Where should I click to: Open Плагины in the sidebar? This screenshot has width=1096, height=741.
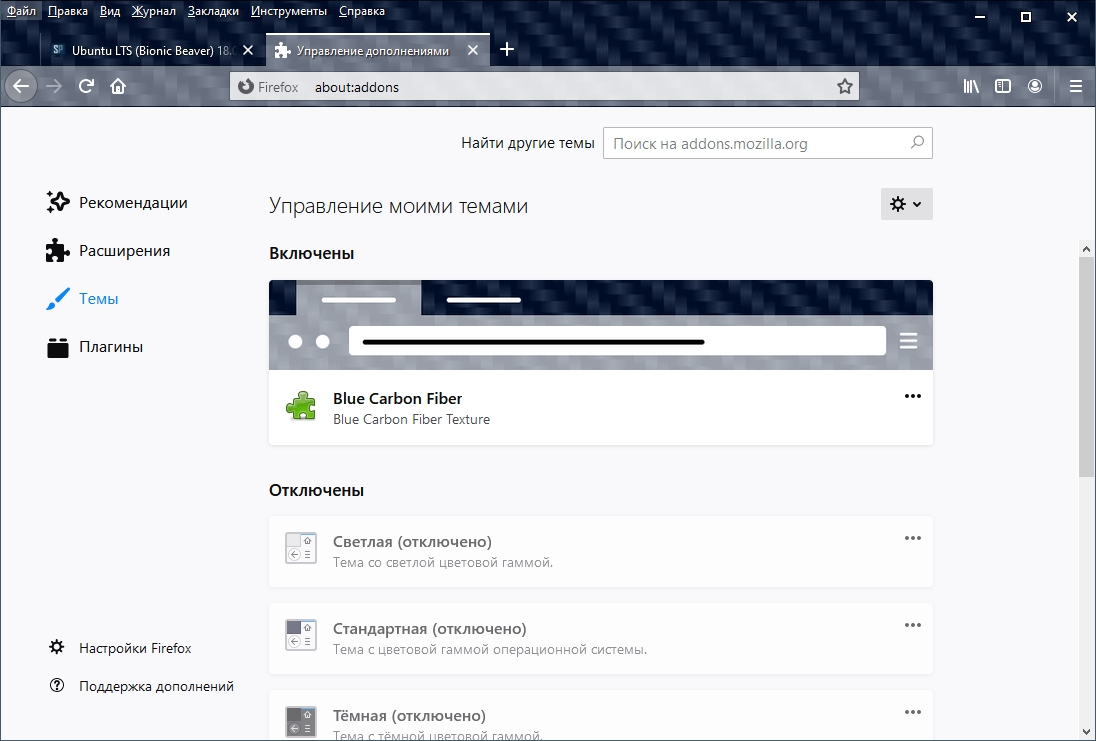coord(94,347)
